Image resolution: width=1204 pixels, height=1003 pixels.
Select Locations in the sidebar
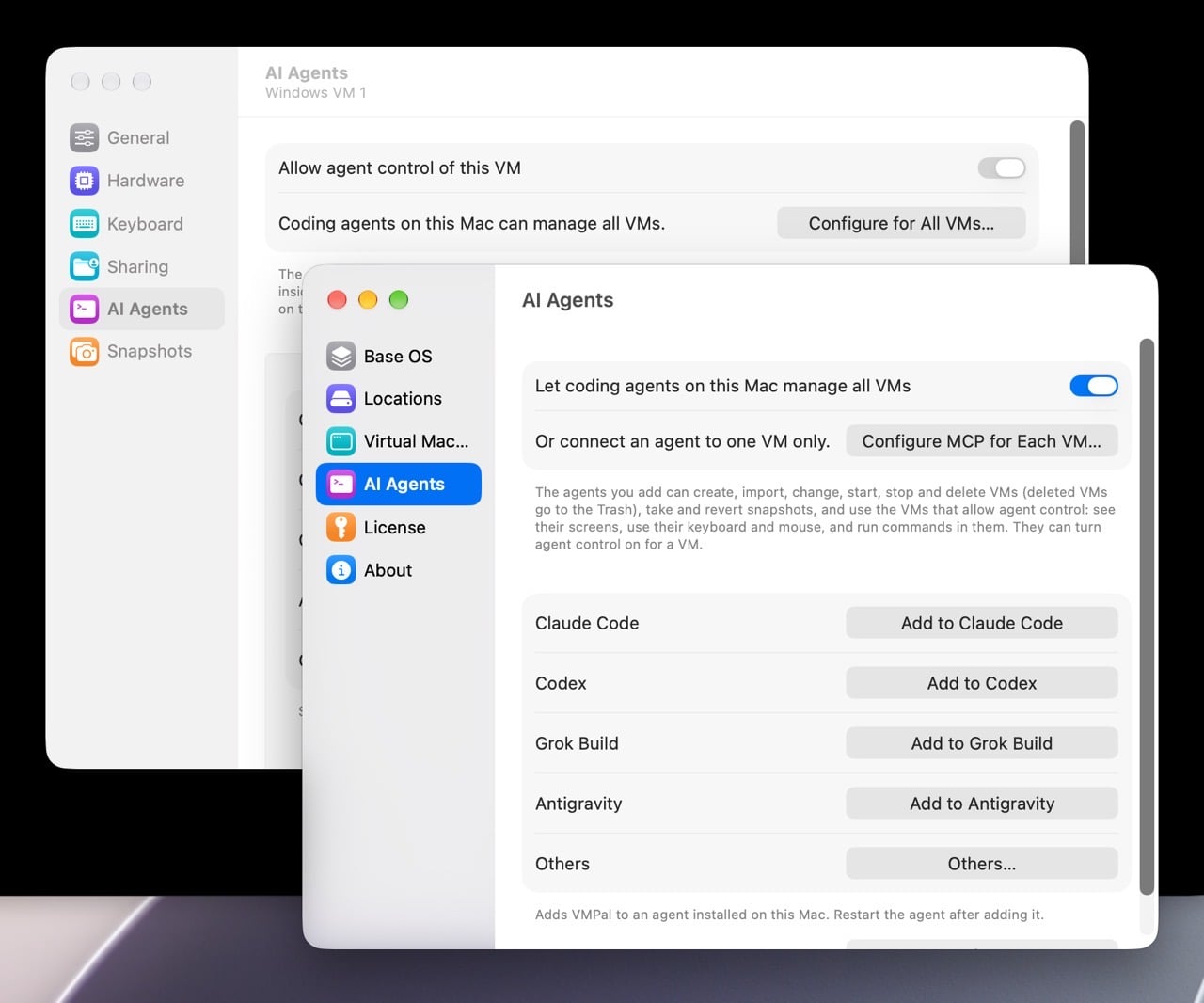[399, 399]
